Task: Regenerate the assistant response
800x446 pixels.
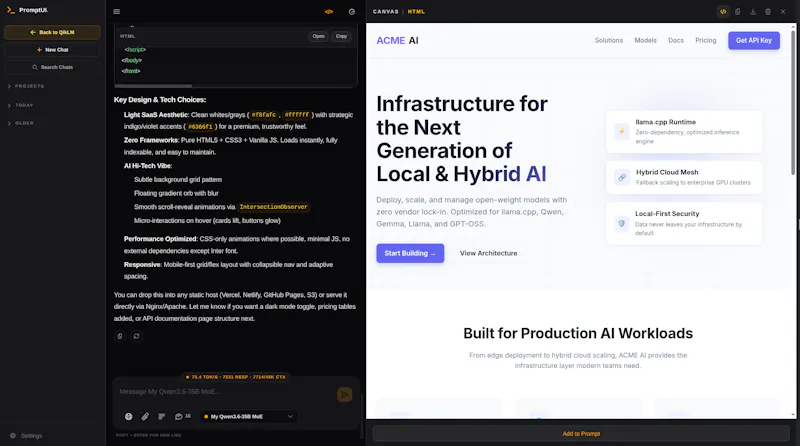Action: (136, 336)
